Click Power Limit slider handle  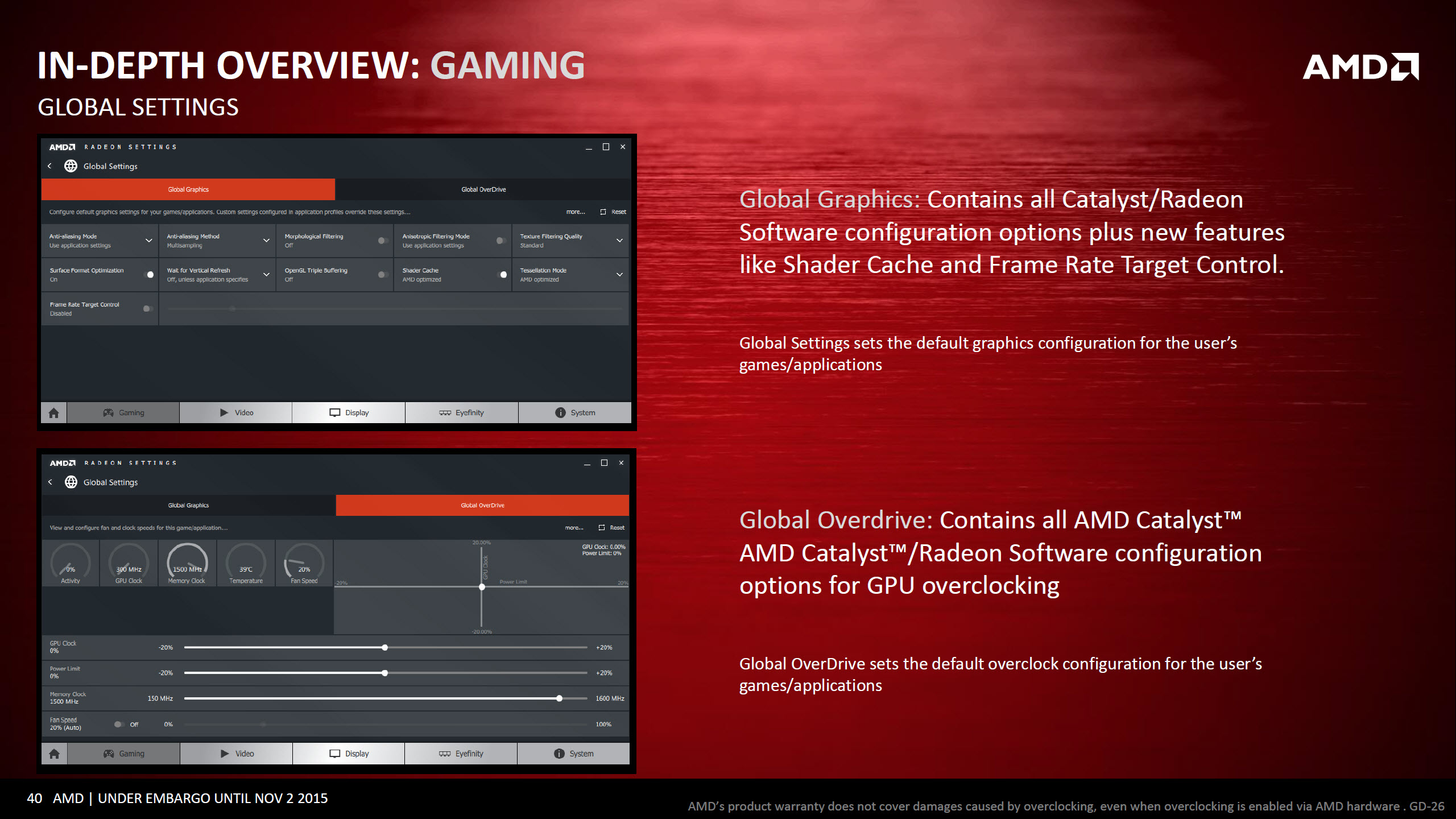(x=385, y=673)
